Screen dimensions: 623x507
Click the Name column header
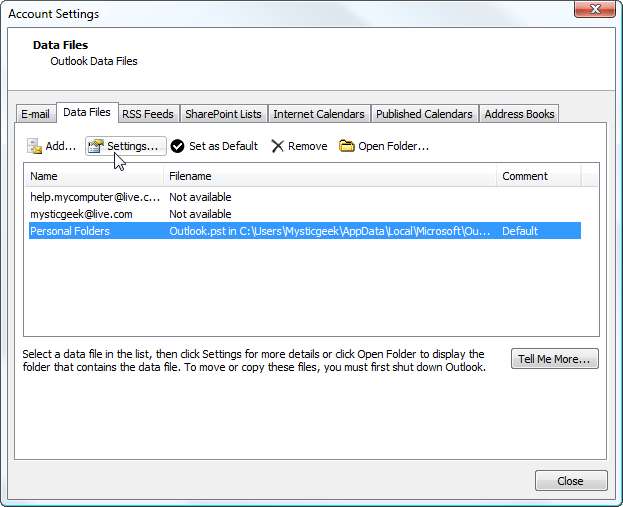(x=94, y=176)
